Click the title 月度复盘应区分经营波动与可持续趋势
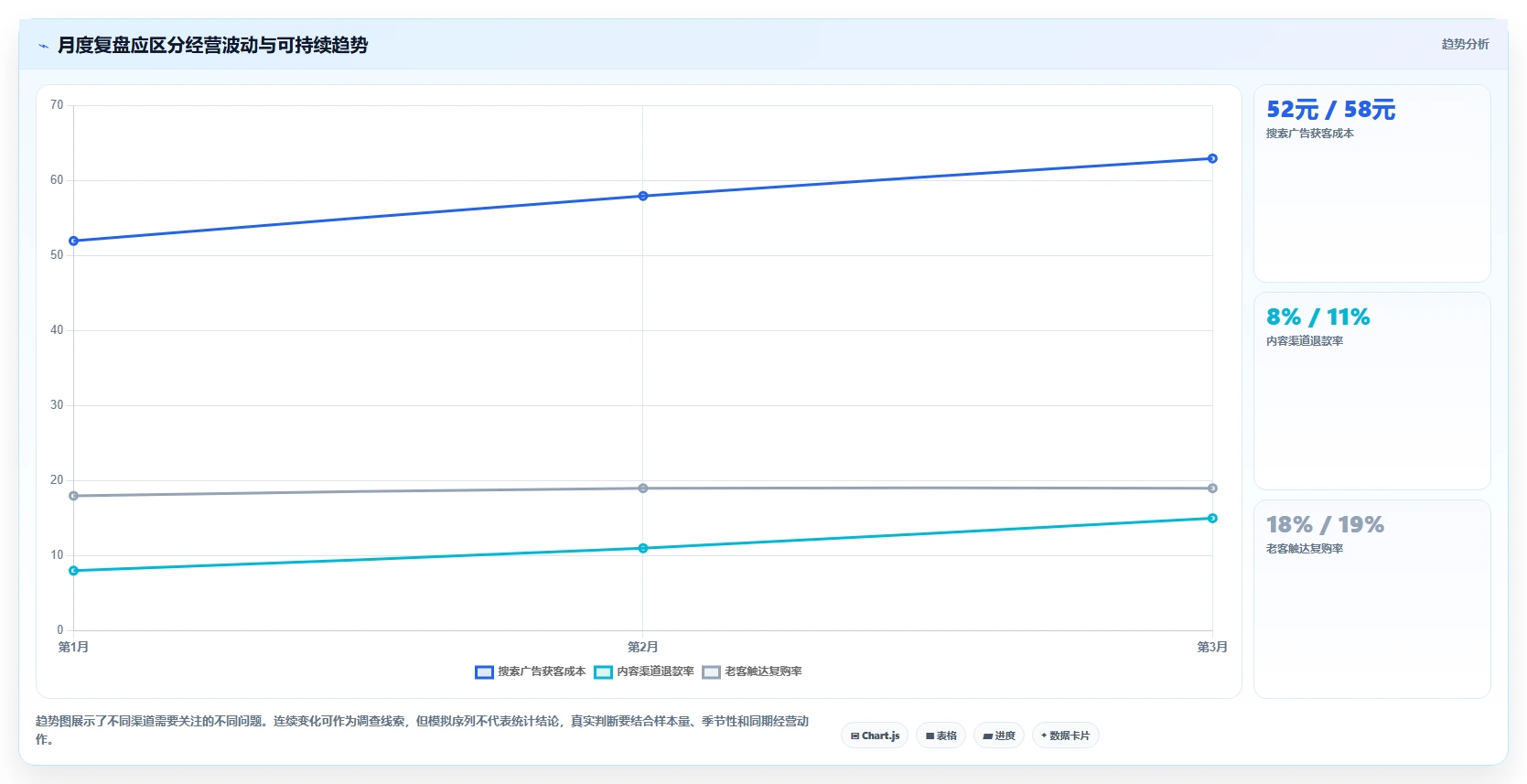 tap(212, 45)
